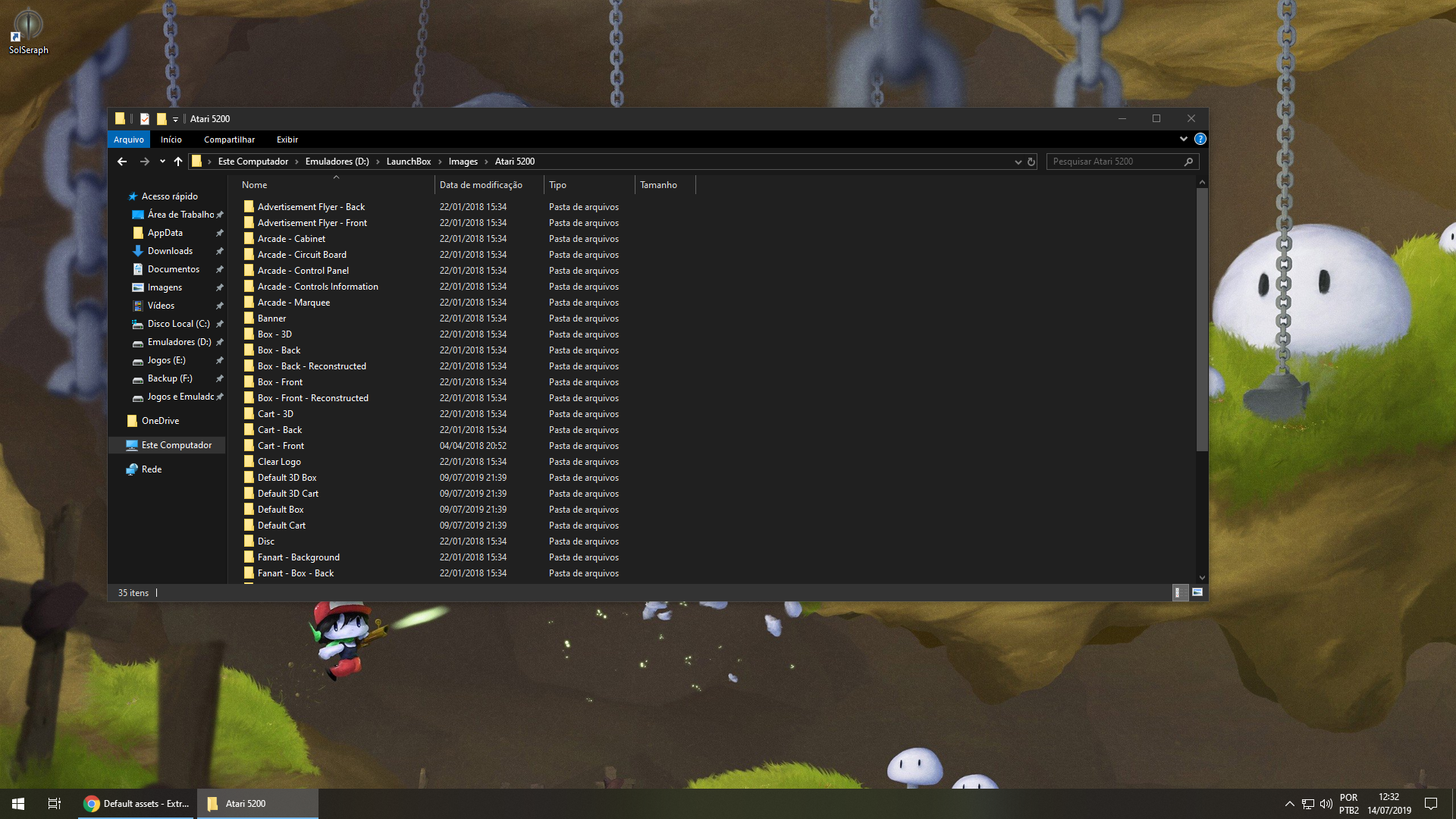Open the Compartilhar ribbon tab
Image resolution: width=1456 pixels, height=819 pixels.
coord(229,140)
